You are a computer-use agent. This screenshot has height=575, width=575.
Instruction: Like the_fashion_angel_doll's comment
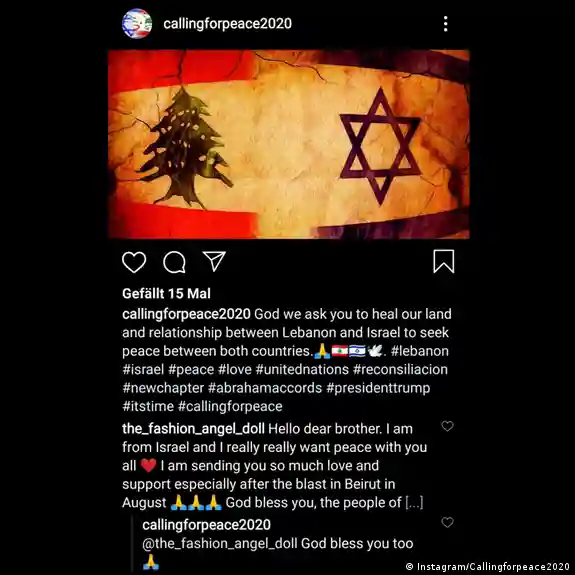coord(447,426)
